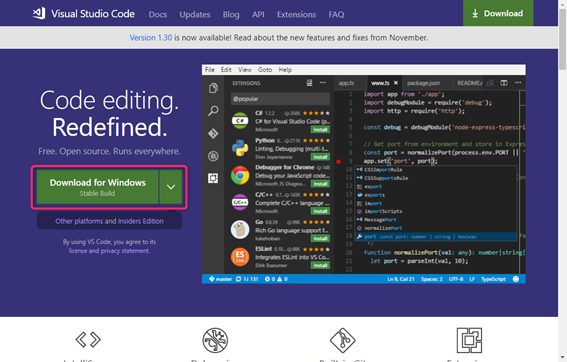Open the Docs page
This screenshot has width=567, height=362.
158,14
